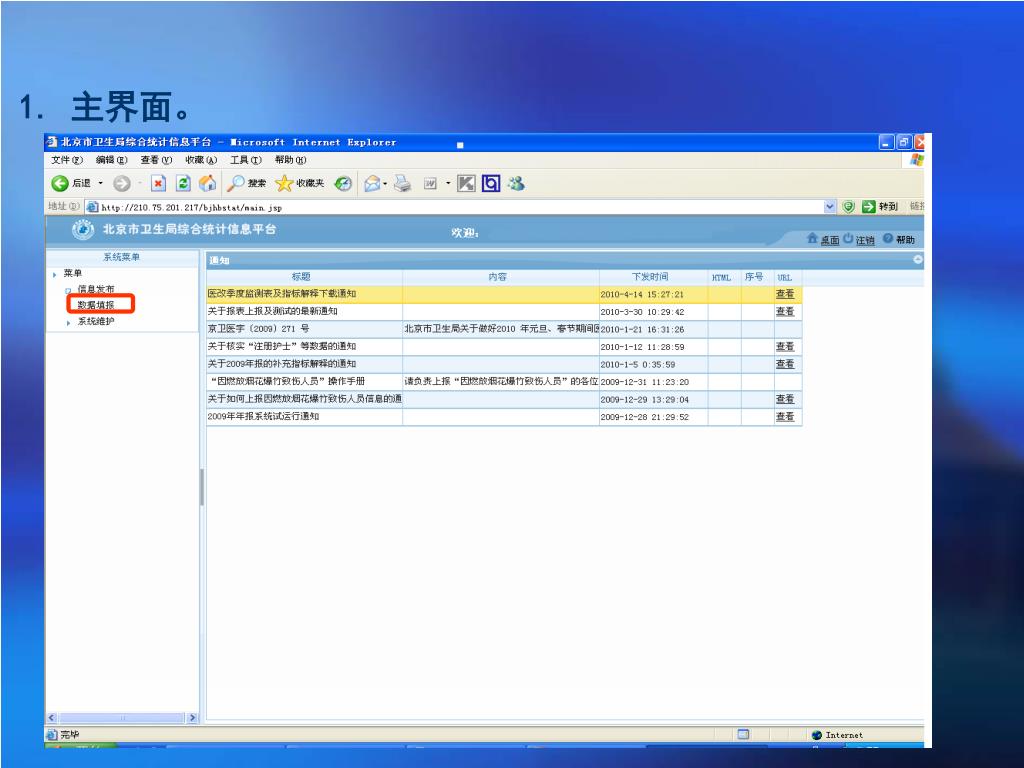Screen dimensions: 1024x768
Task: Click the platform logo emblem
Action: point(82,230)
